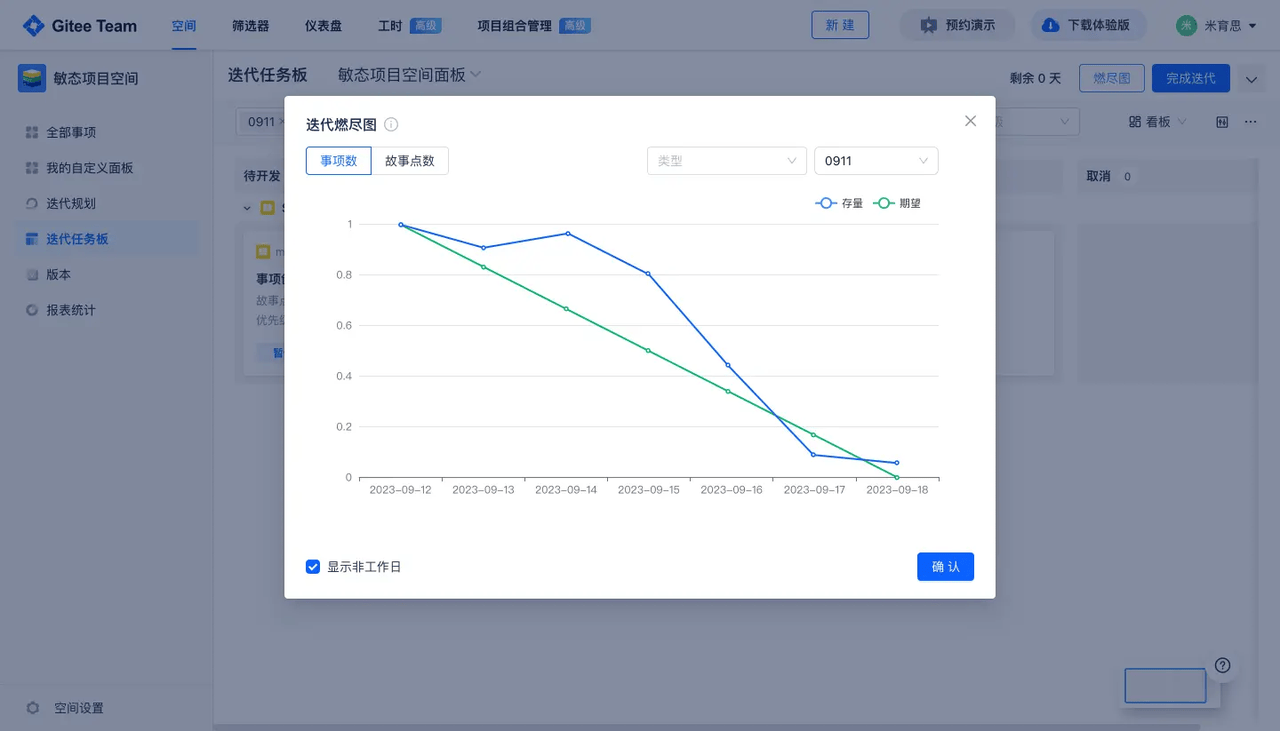Click the 报表统计 sidebar icon
Screen dimensions: 1280x731
coord(32,310)
